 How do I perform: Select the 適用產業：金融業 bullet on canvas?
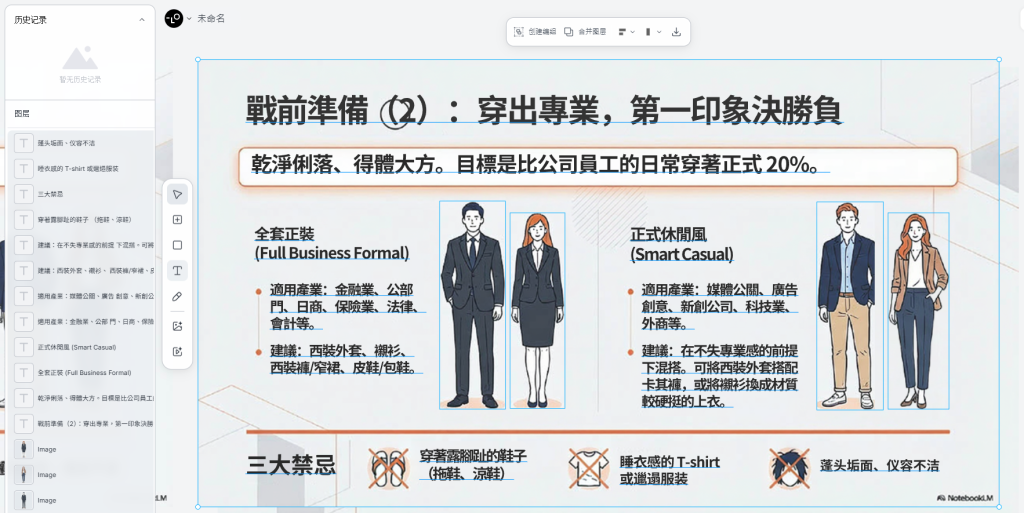(347, 306)
